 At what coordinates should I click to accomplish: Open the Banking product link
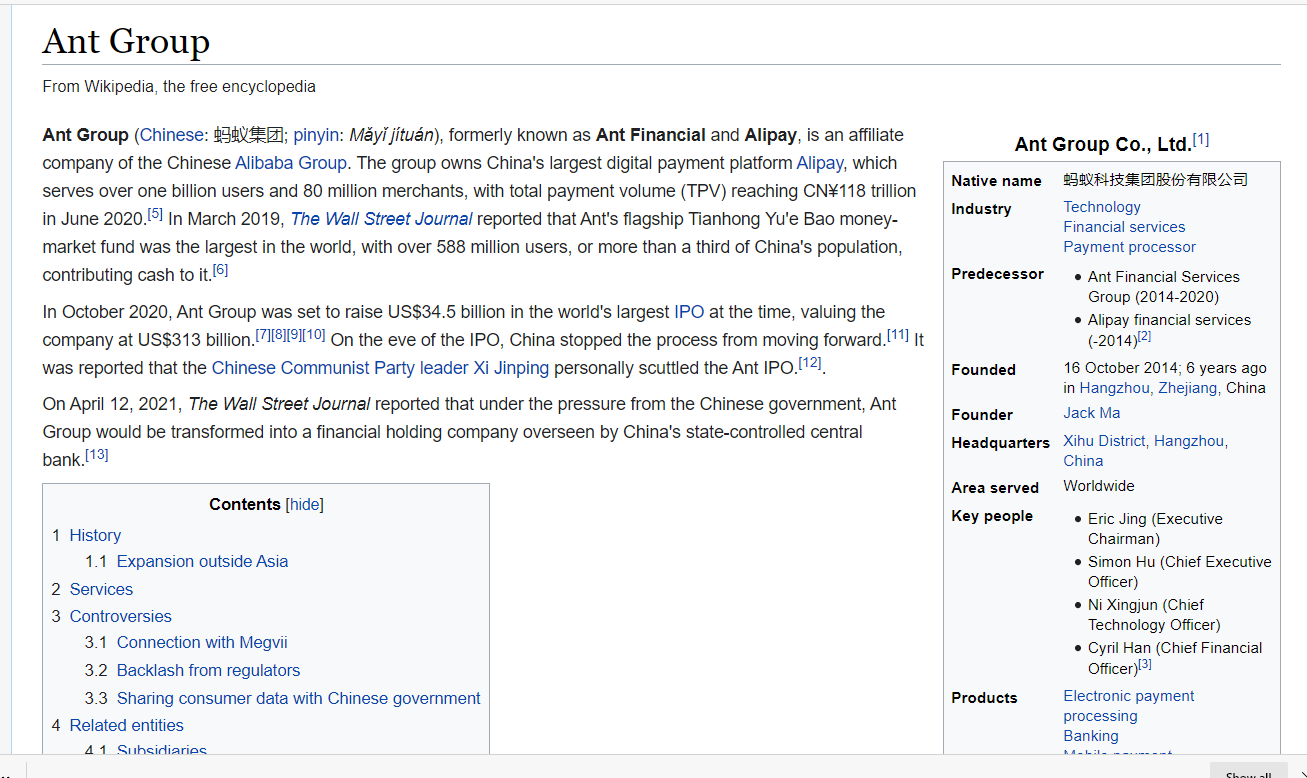(x=1091, y=736)
